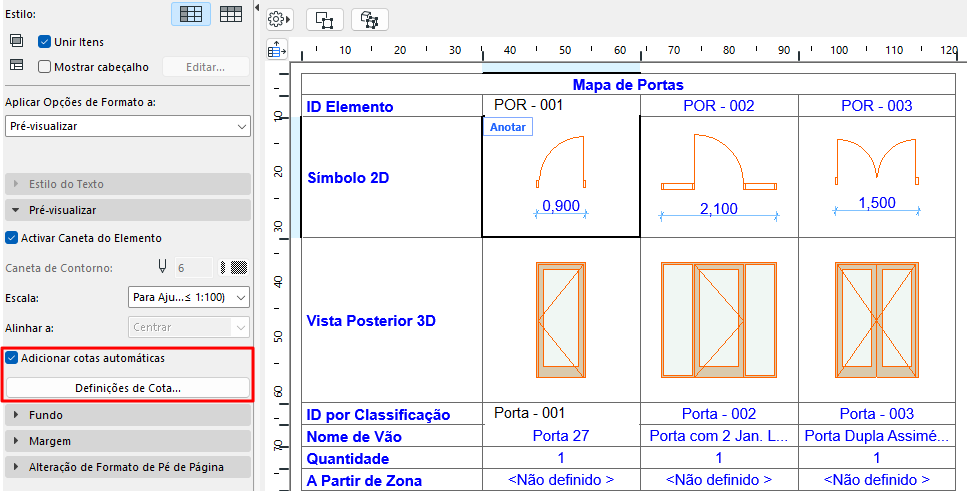Toggle the Unir Itens checkbox

point(44,42)
